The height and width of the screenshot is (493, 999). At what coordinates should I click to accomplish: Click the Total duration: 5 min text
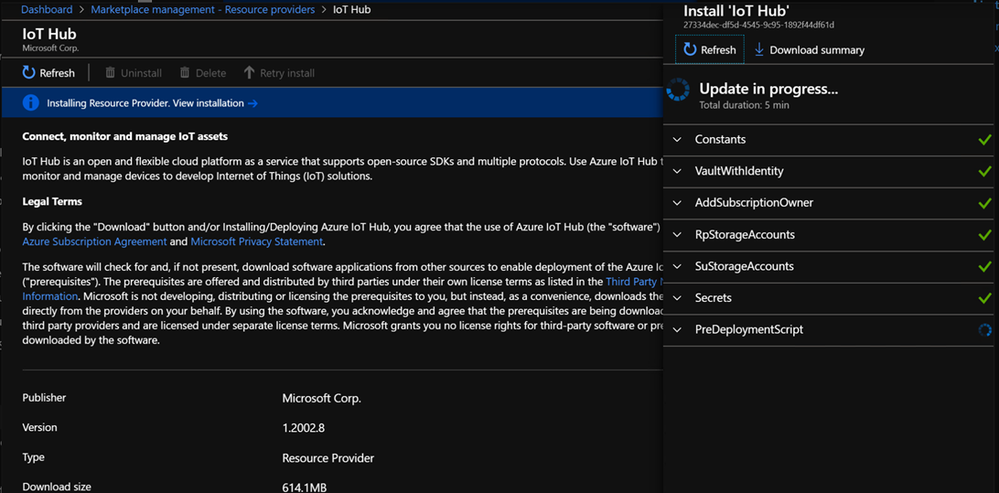[744, 105]
